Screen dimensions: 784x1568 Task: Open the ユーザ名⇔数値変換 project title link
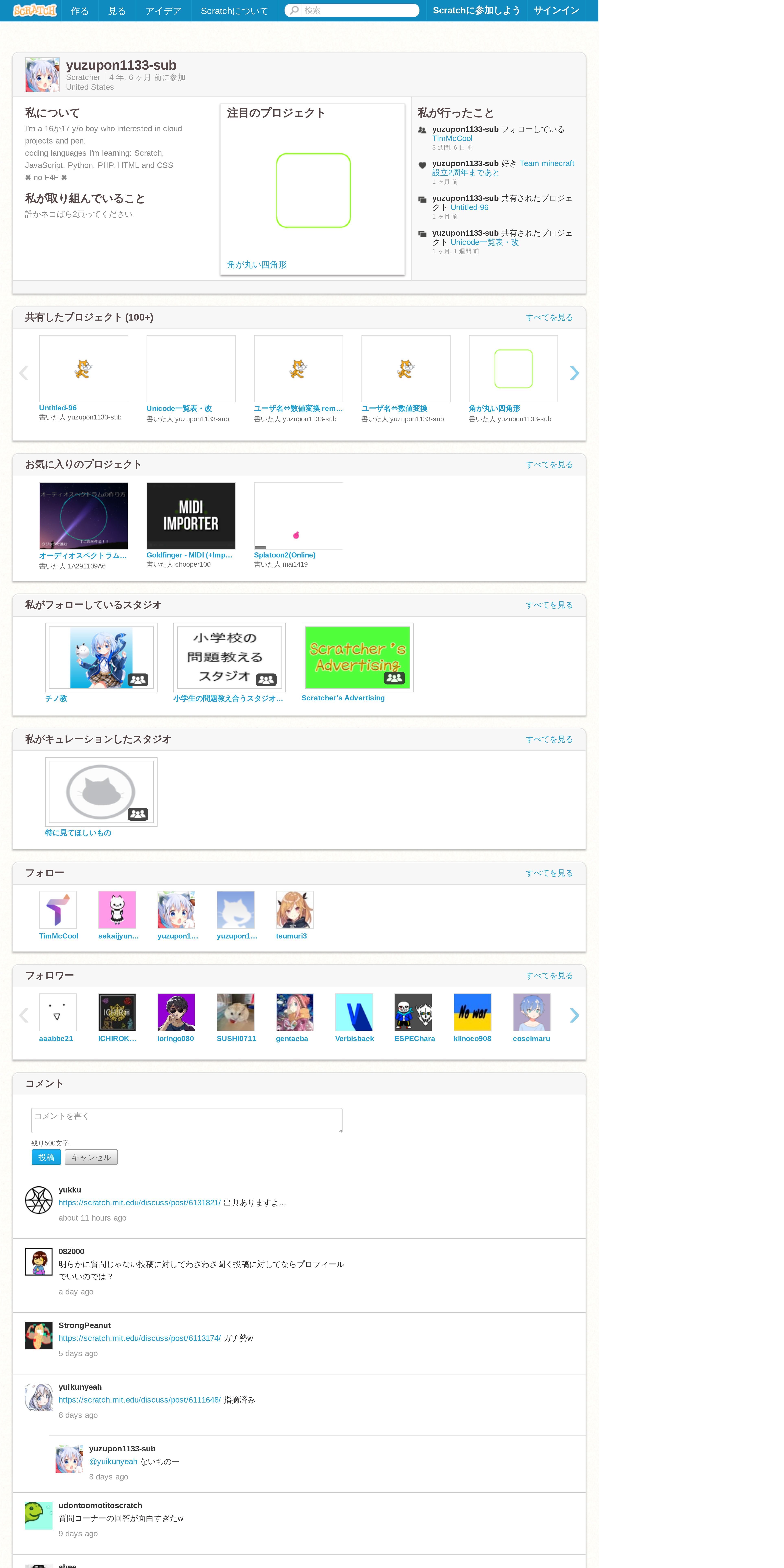[394, 408]
